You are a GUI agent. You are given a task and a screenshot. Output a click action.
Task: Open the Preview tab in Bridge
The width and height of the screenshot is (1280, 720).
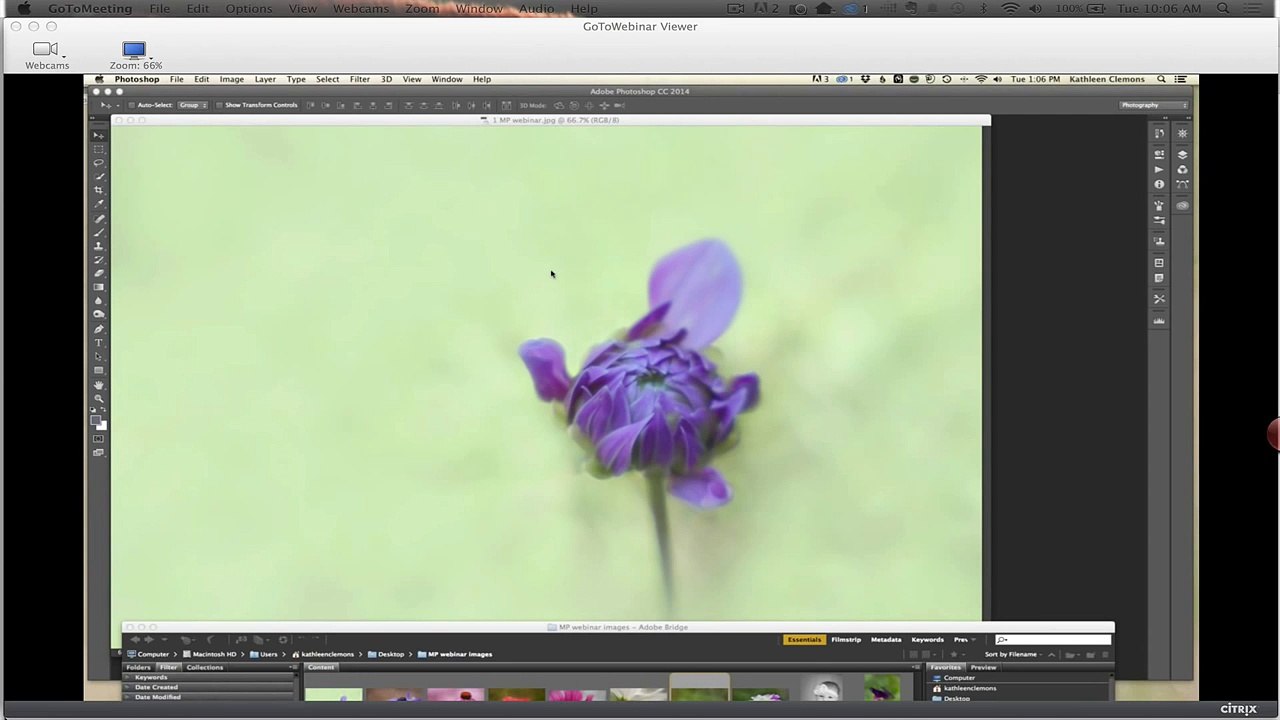coord(983,667)
